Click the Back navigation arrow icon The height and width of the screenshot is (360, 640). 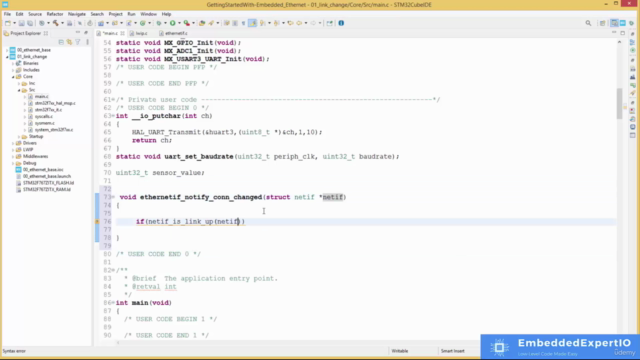click(x=299, y=23)
